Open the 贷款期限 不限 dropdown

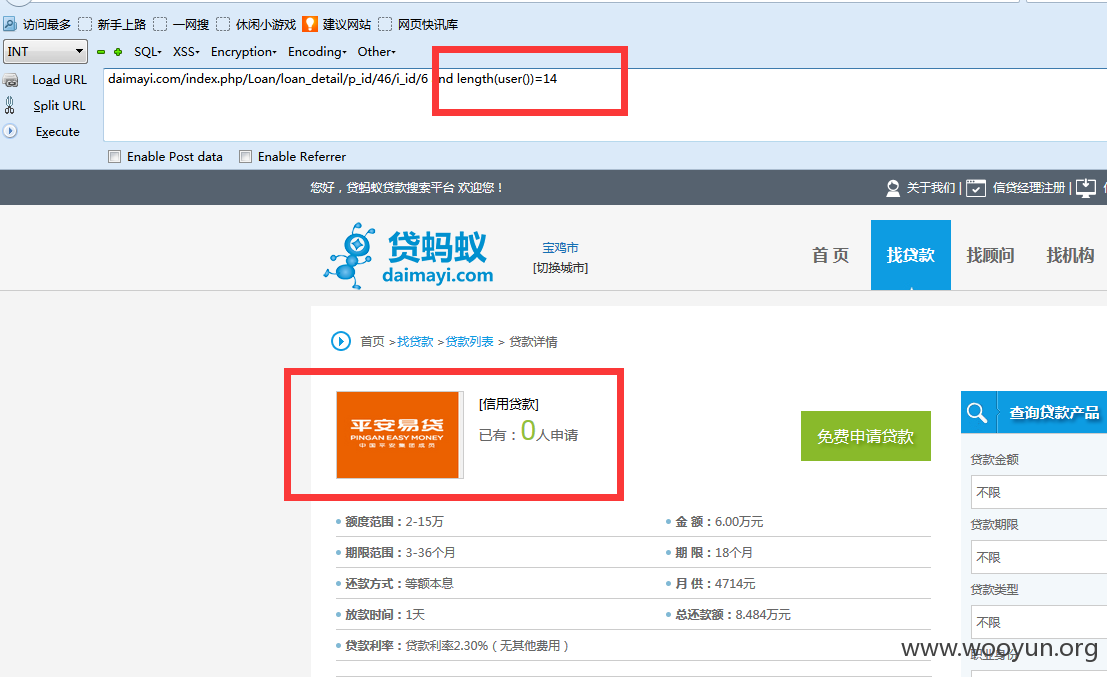click(1039, 557)
